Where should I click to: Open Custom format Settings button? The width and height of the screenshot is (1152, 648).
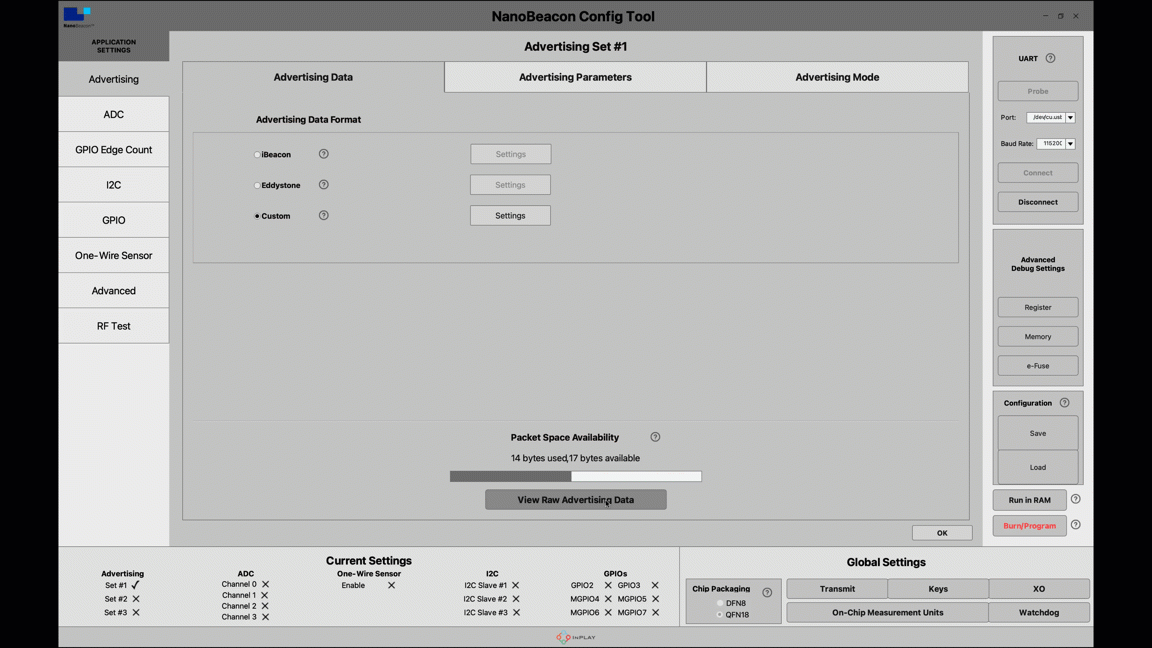pyautogui.click(x=510, y=215)
